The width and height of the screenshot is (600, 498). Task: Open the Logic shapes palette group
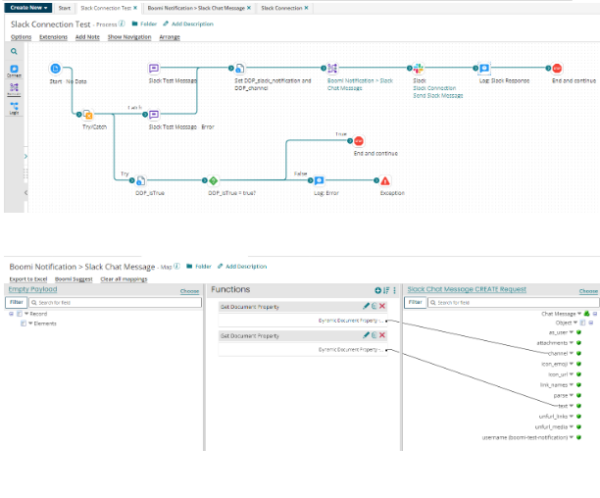tap(14, 108)
